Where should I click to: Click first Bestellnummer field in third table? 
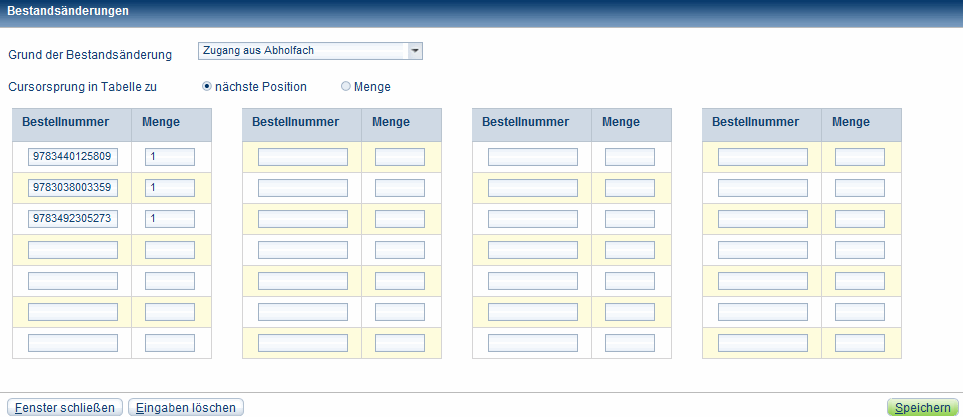point(533,157)
